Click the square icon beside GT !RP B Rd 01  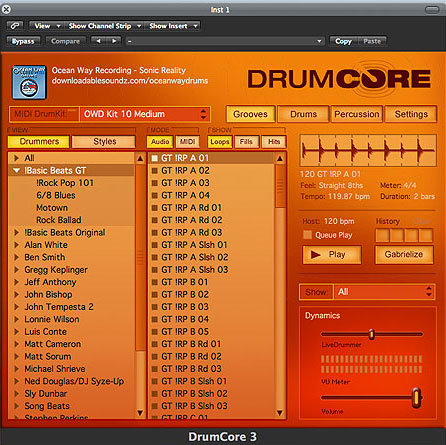coord(154,344)
